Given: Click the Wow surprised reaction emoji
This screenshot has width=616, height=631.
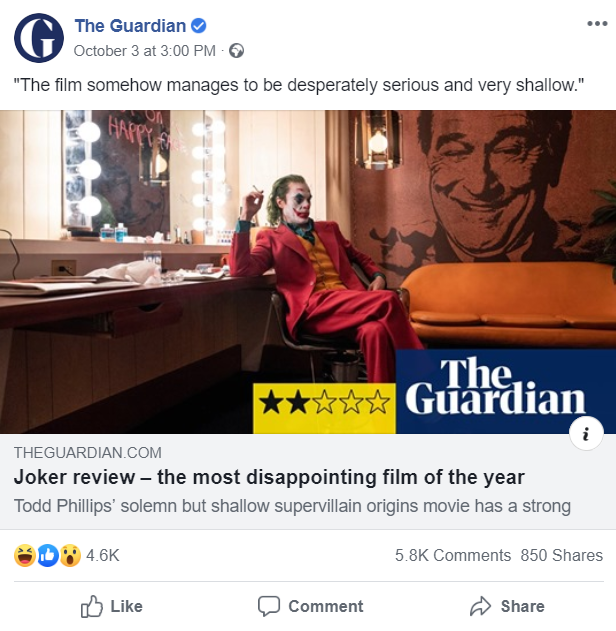Looking at the screenshot, I should click(x=70, y=555).
